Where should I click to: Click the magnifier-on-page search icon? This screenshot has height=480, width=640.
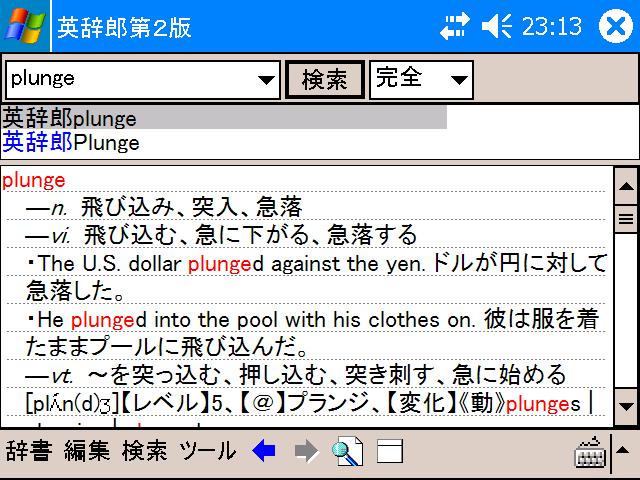point(348,451)
